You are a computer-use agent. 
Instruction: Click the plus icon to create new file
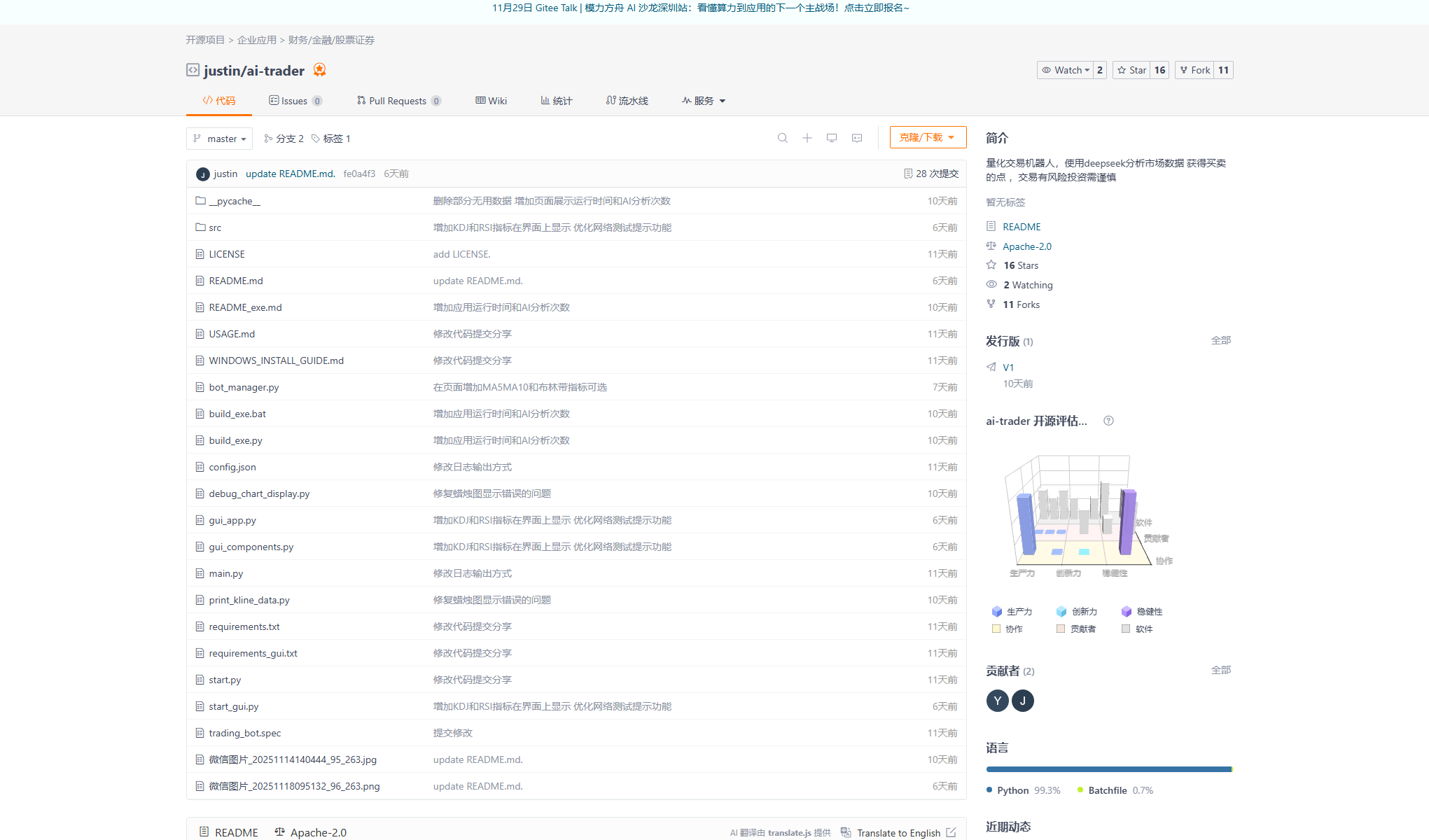[x=807, y=138]
